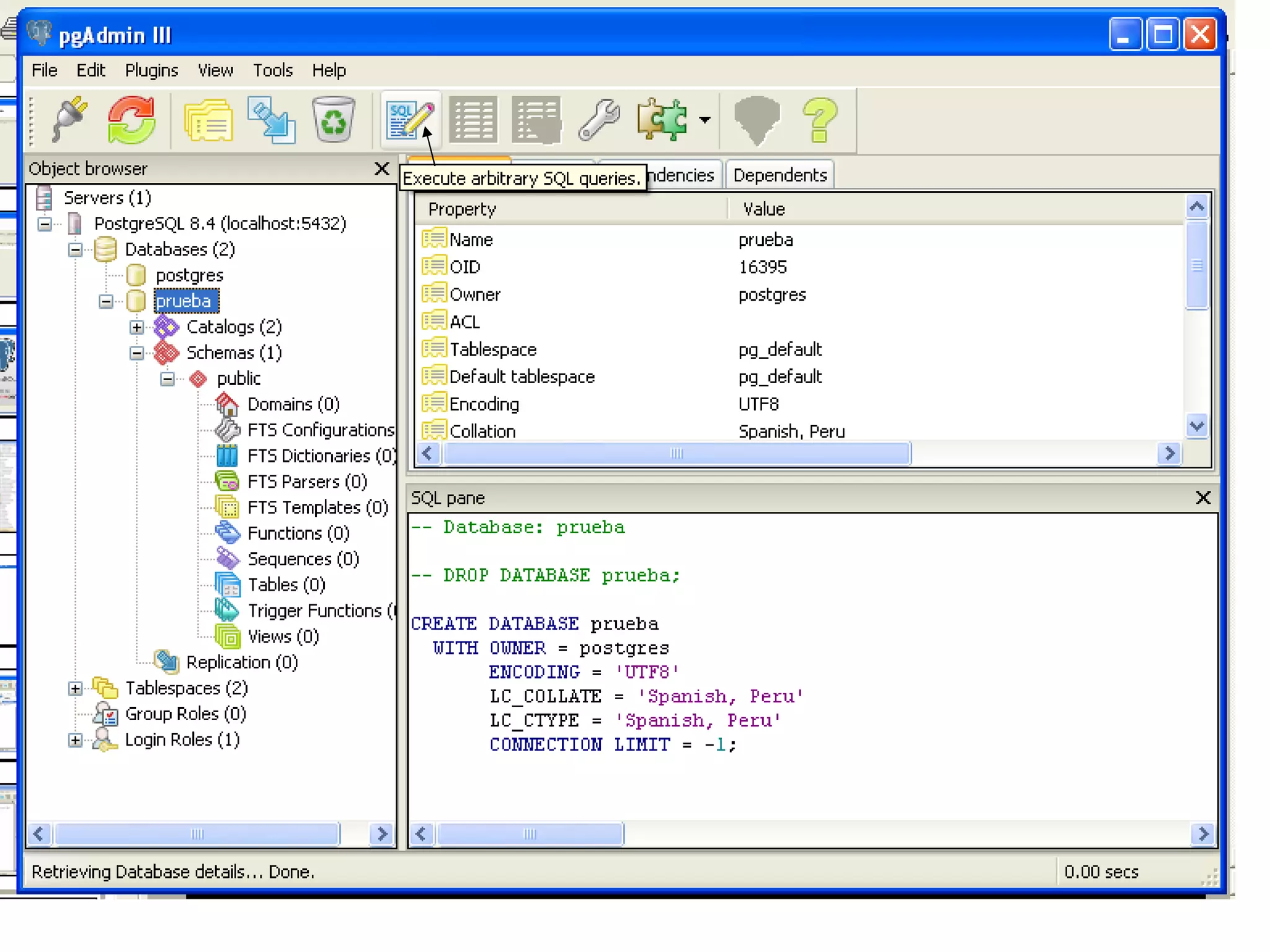Switch to the Dependents tab
Viewport: 1270px width, 952px height.
point(779,175)
